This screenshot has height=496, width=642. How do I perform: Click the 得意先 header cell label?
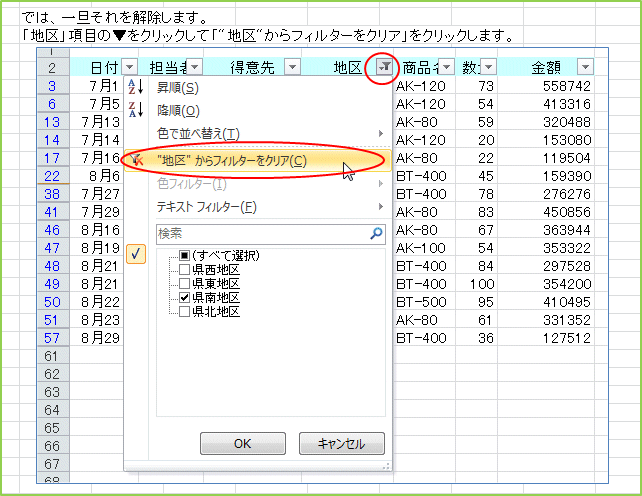[252, 68]
